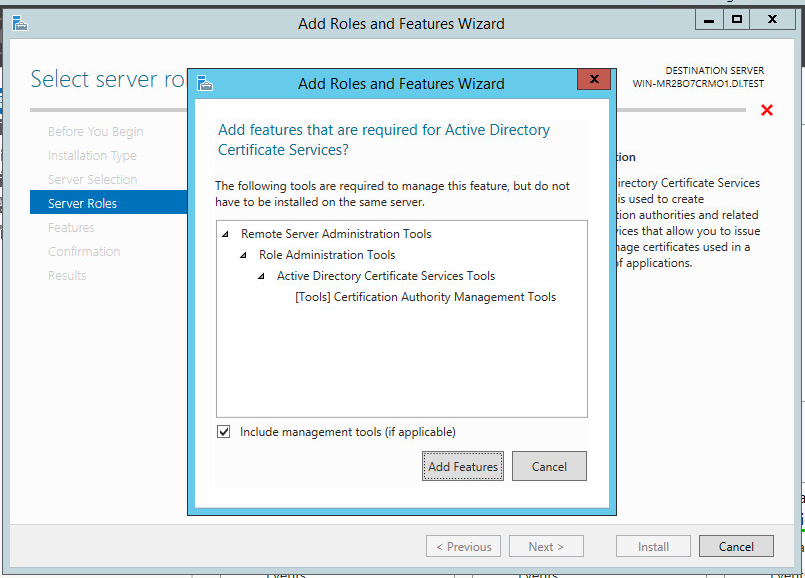Close the Add features required dialog

pos(594,80)
